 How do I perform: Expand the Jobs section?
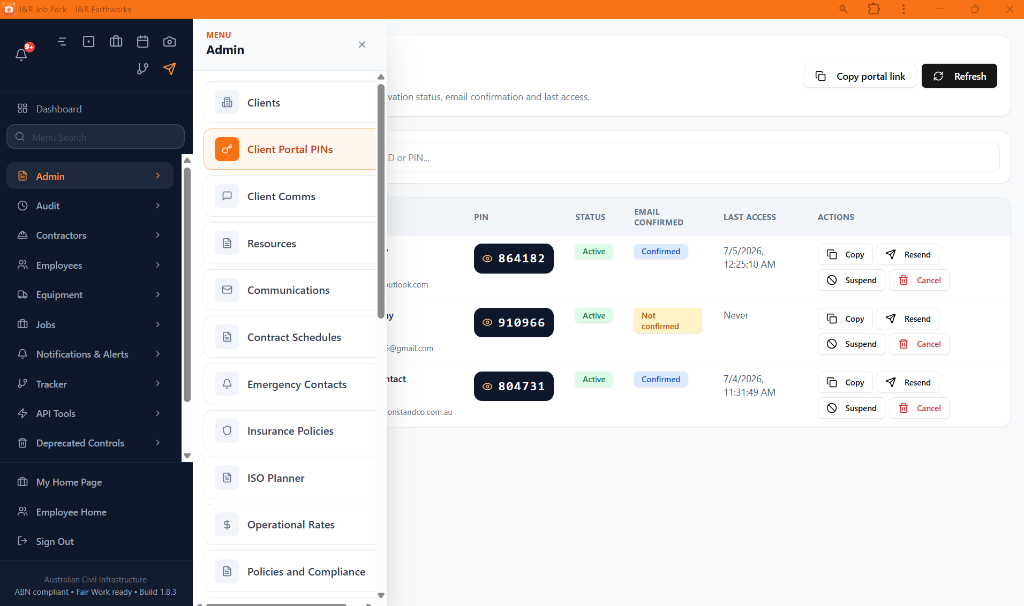(90, 325)
